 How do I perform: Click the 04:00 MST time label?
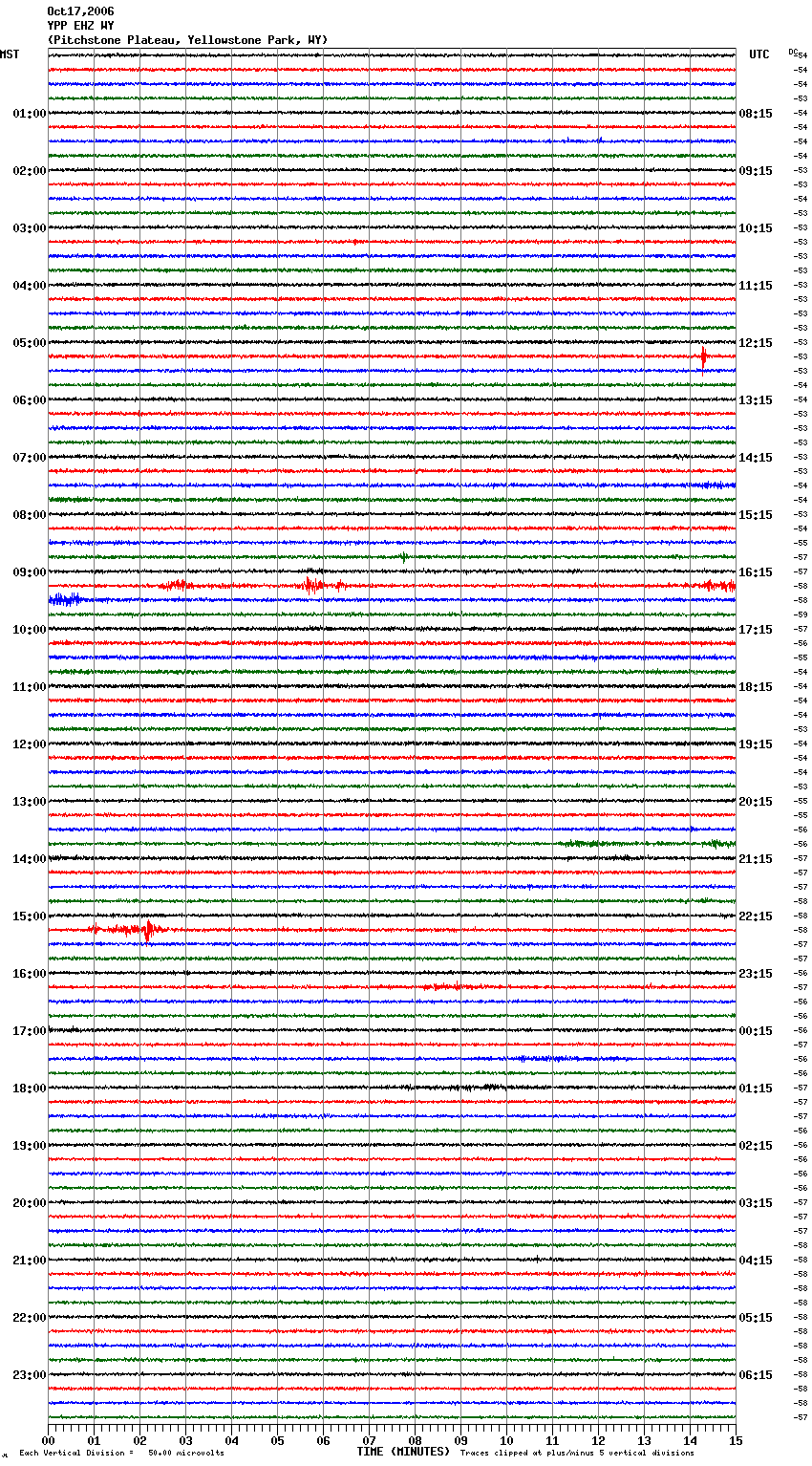[x=30, y=286]
